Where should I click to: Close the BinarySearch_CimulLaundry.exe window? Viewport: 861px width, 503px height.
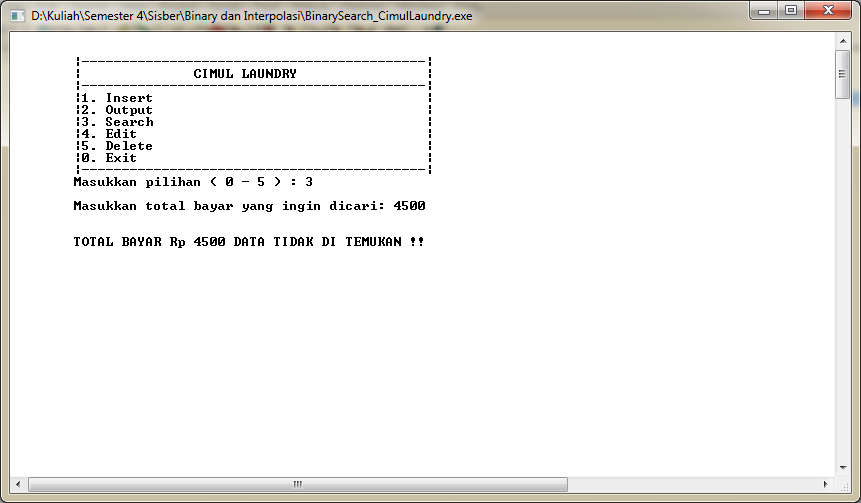click(829, 10)
